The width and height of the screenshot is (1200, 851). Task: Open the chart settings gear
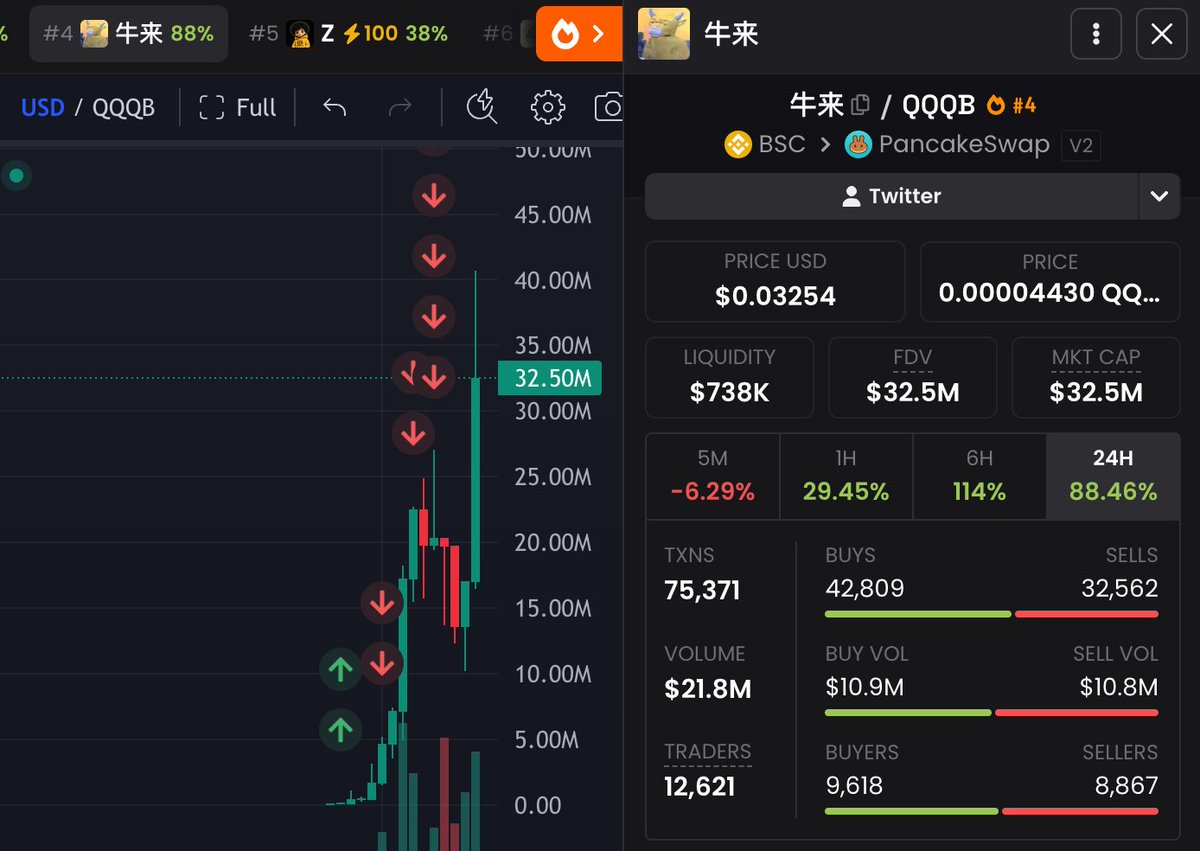[547, 107]
